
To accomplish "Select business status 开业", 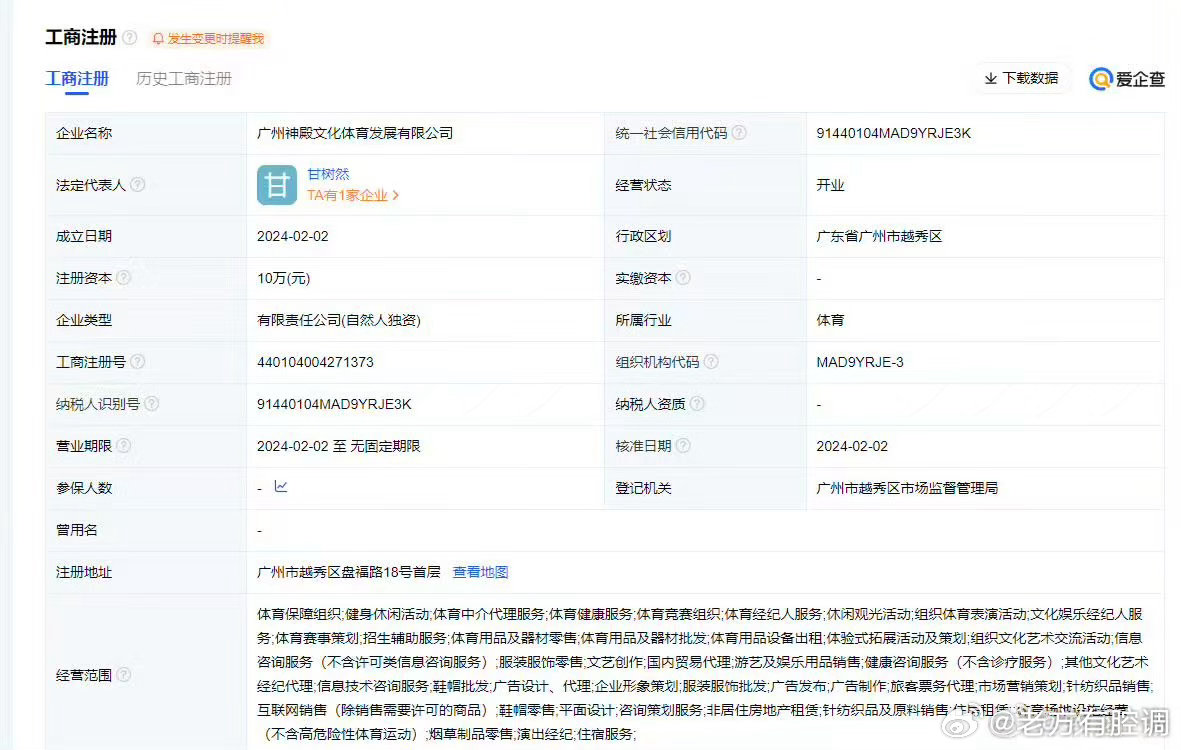I will (830, 185).
